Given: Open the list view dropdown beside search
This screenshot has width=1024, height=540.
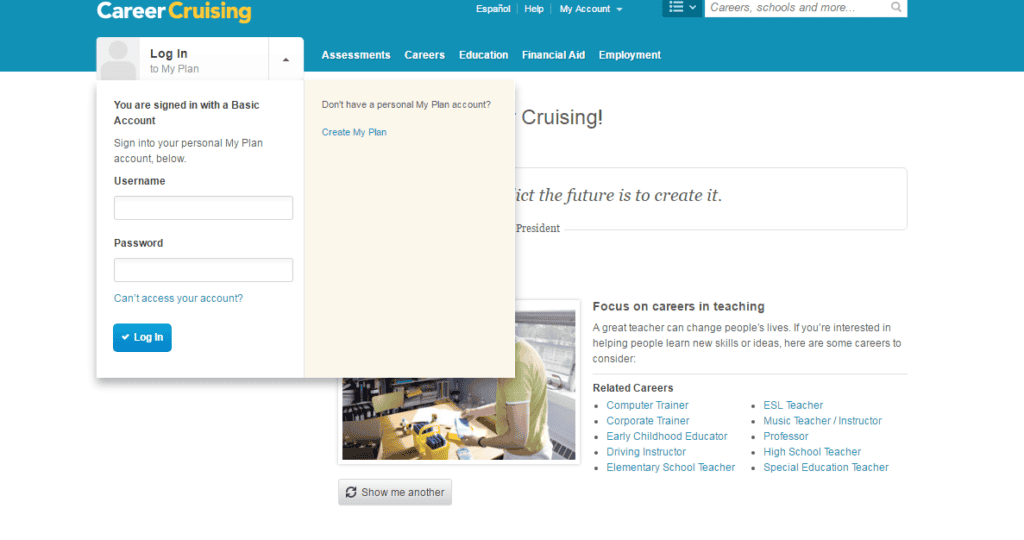Looking at the screenshot, I should [x=682, y=7].
